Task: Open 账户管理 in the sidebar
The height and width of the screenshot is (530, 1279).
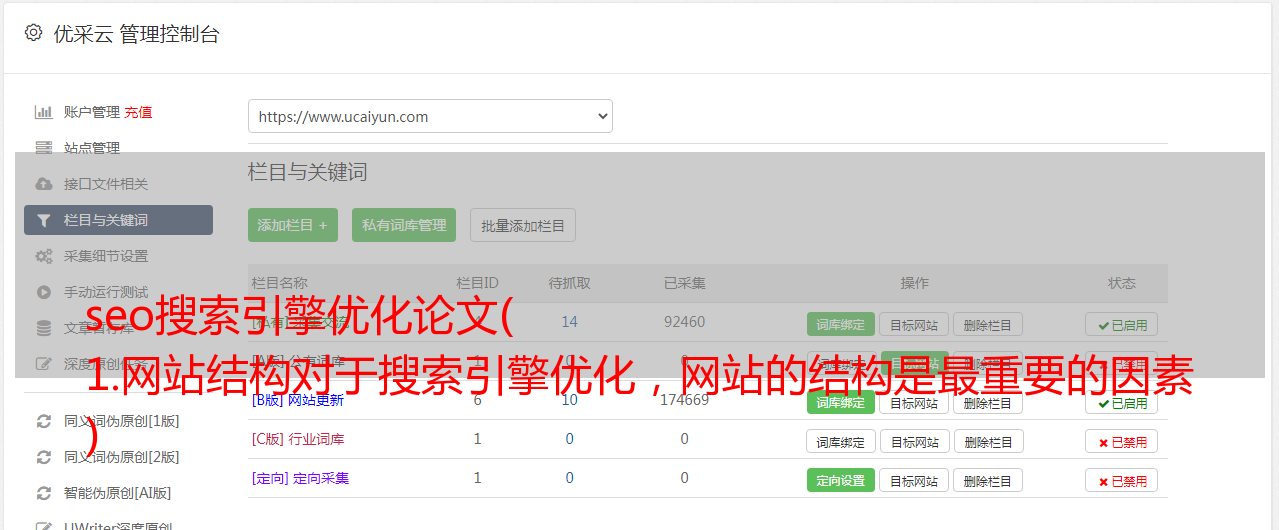Action: pyautogui.click(x=92, y=112)
